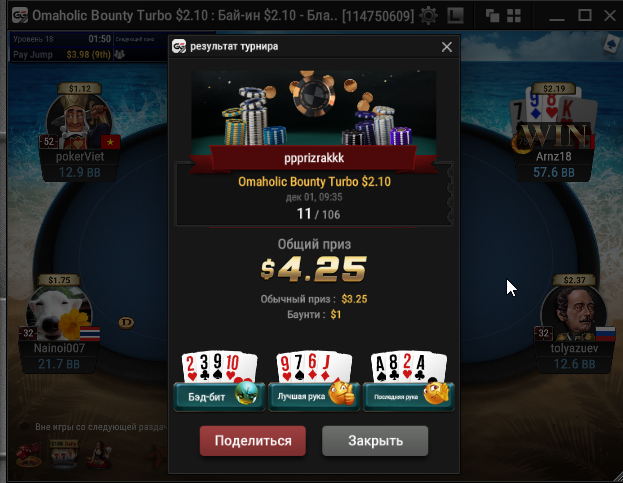Click Nainoi007 player avatar

(60, 313)
